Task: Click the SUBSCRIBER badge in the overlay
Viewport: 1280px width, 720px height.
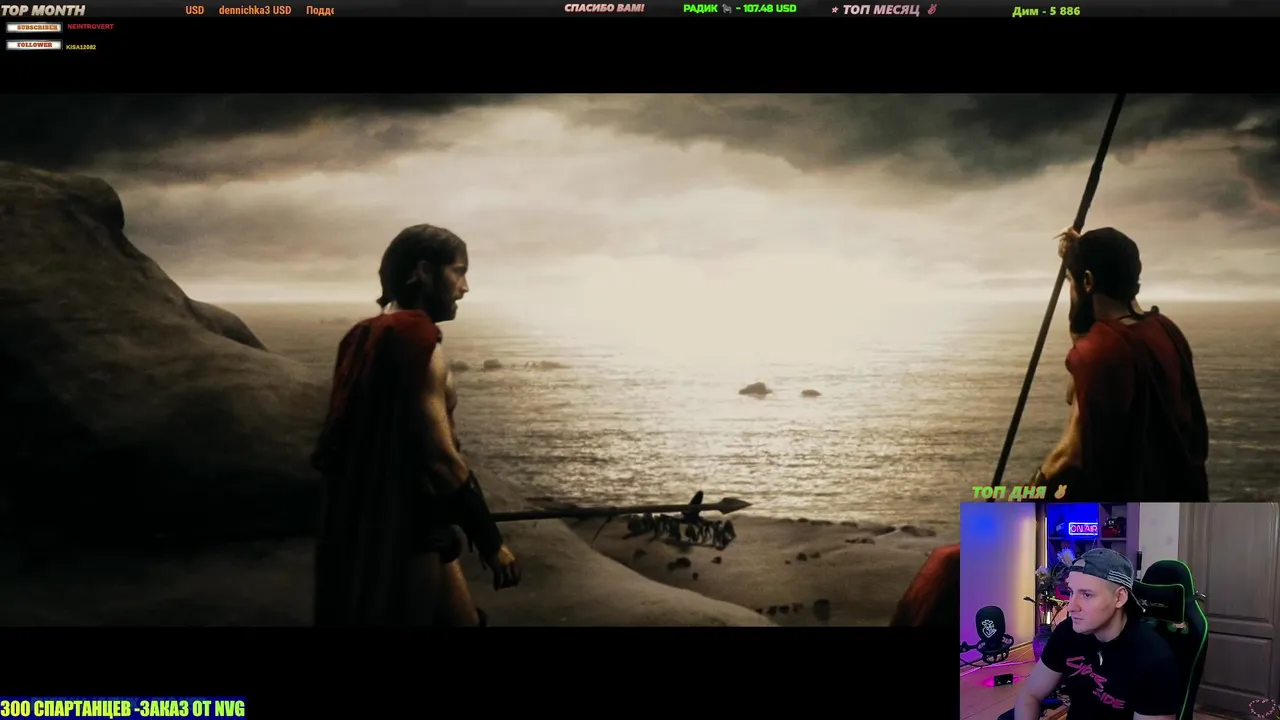Action: pyautogui.click(x=34, y=27)
